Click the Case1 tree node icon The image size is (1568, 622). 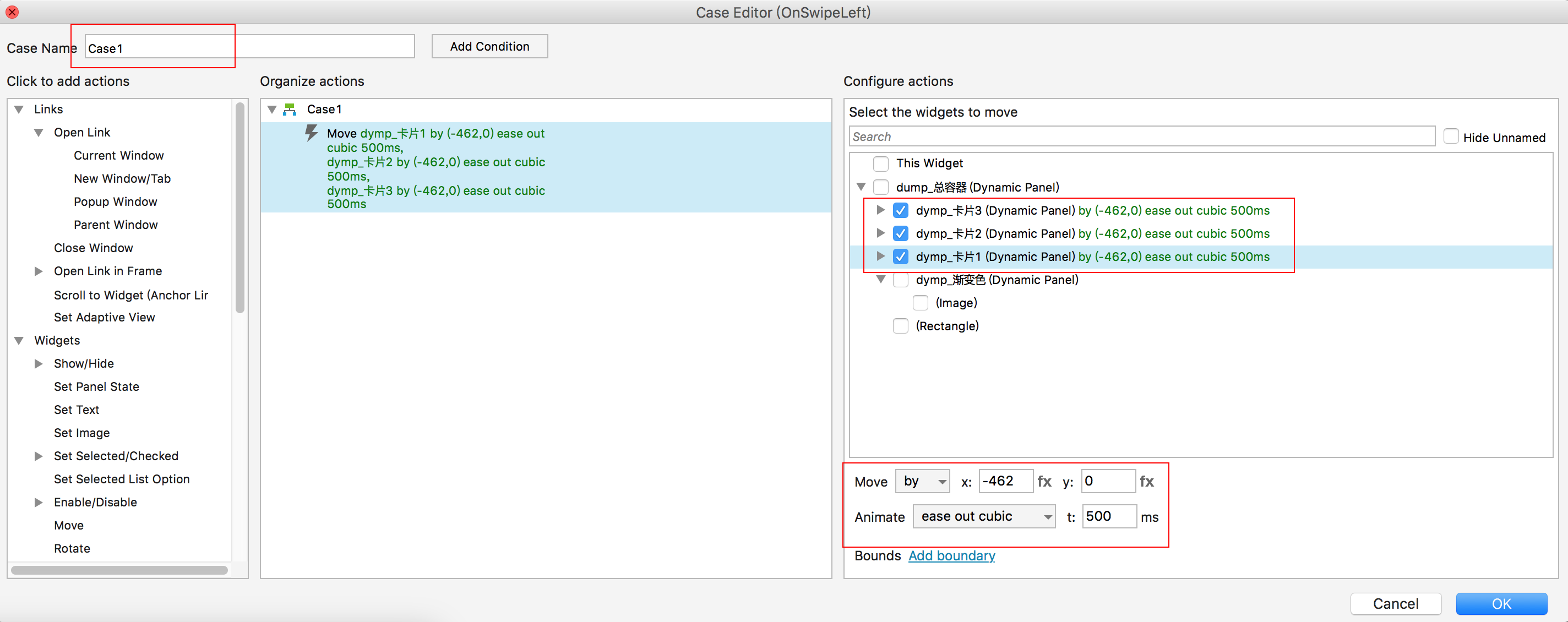(x=290, y=110)
